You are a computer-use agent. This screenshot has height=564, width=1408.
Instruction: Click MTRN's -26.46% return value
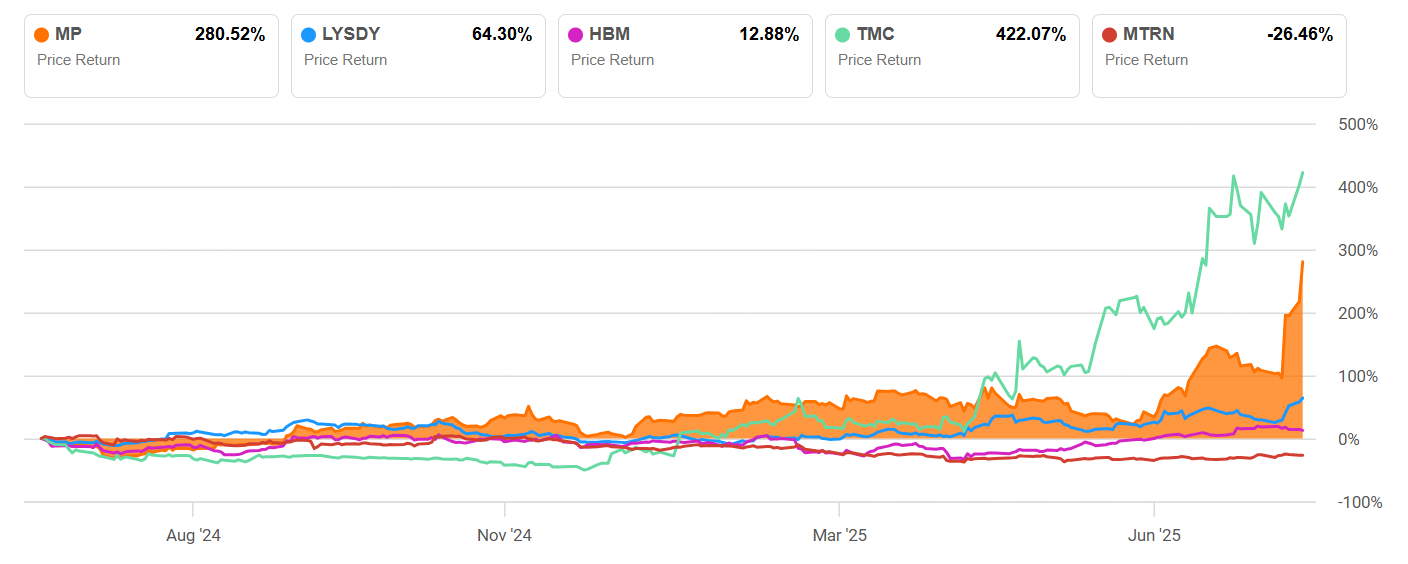point(1299,35)
